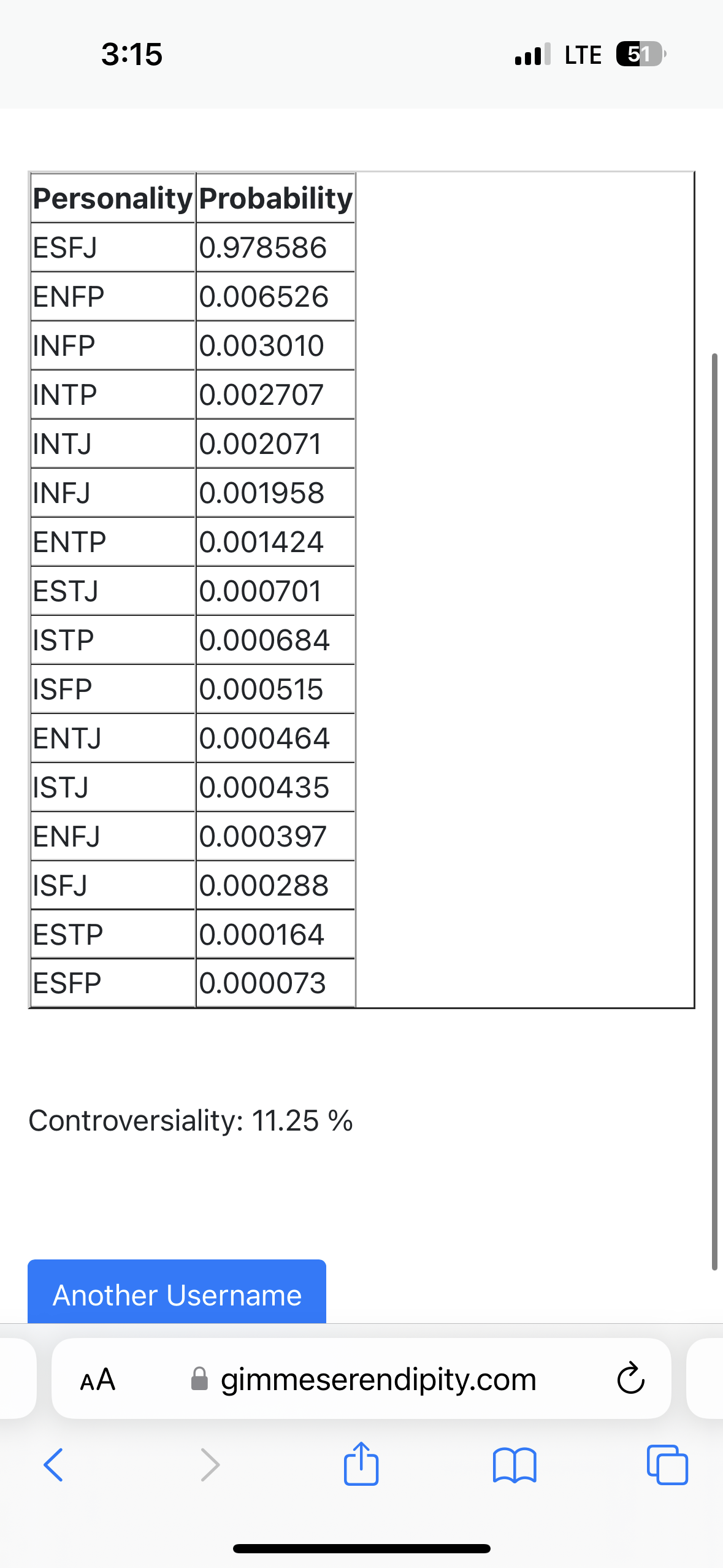Tap the cellular signal bars
Viewport: 723px width, 1568px height.
point(532,54)
